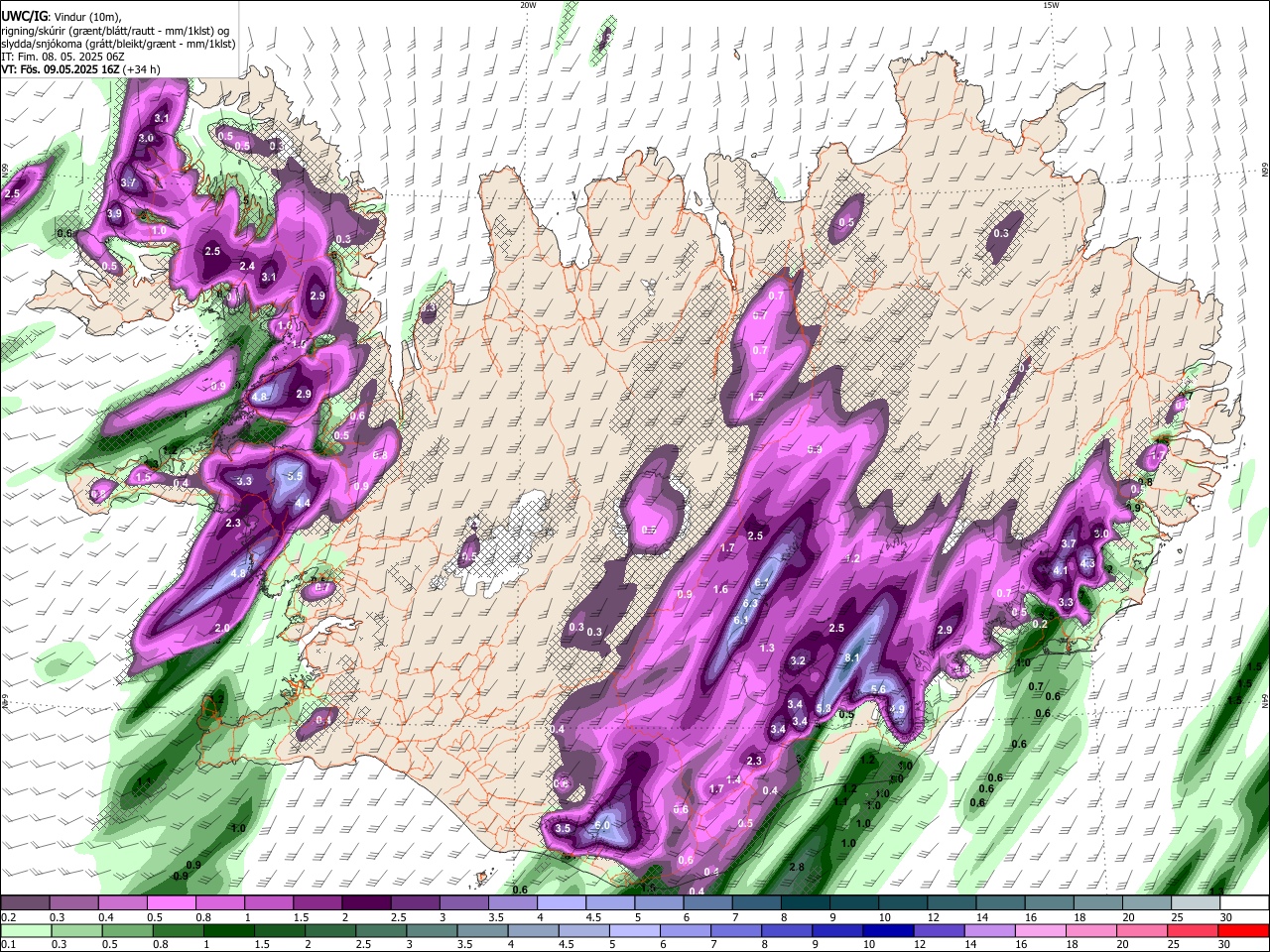Click the 'slydda/snjókoma' snow legend description line
1270x952 pixels.
click(118, 44)
